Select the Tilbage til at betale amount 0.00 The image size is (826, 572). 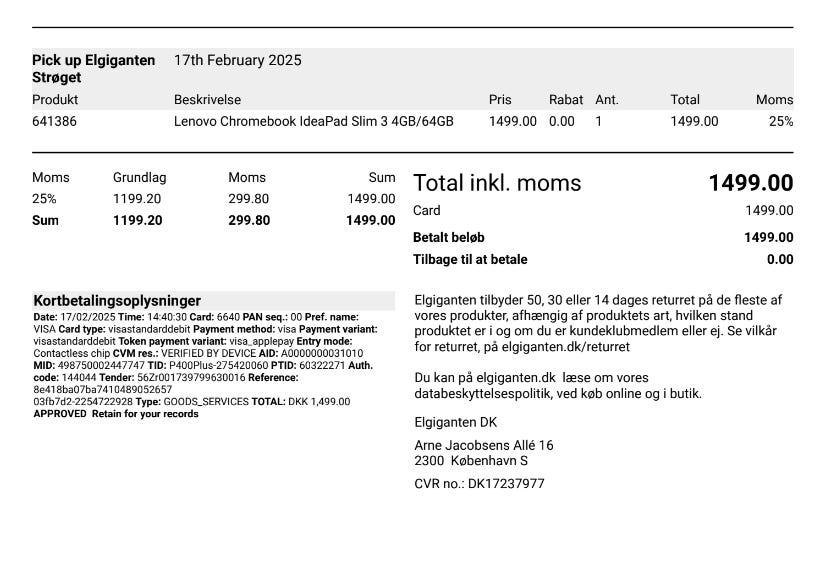click(x=780, y=259)
